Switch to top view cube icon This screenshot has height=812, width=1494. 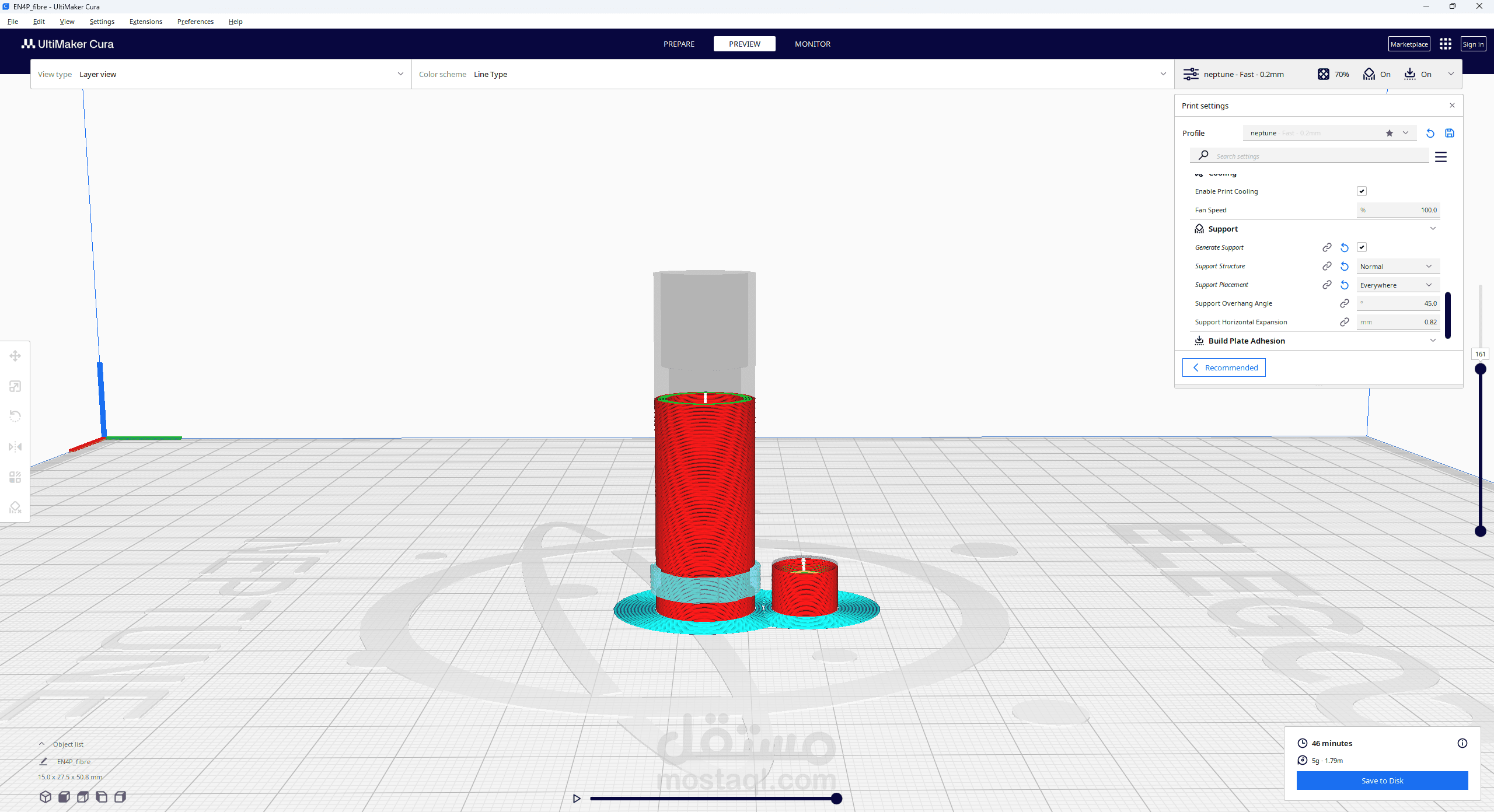tap(83, 797)
